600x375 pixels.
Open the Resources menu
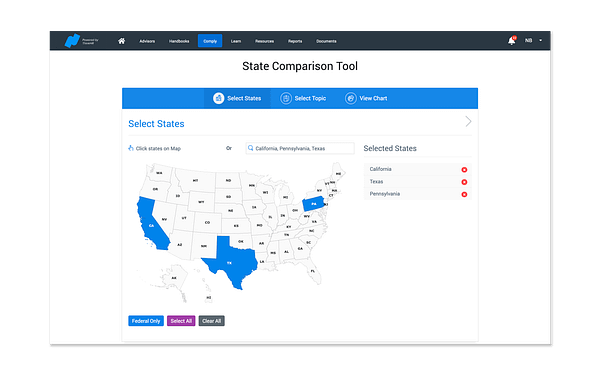coord(264,41)
